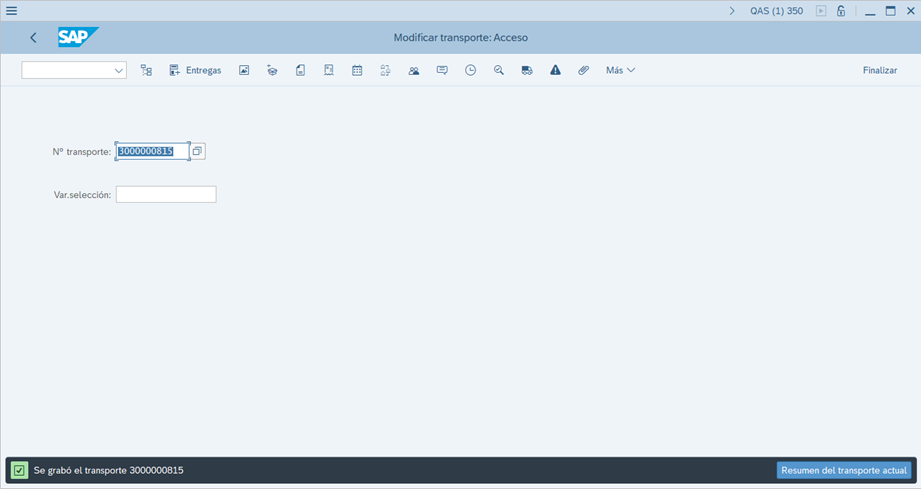Click the speech bubble texts icon
The width and height of the screenshot is (921, 489).
[x=442, y=70]
